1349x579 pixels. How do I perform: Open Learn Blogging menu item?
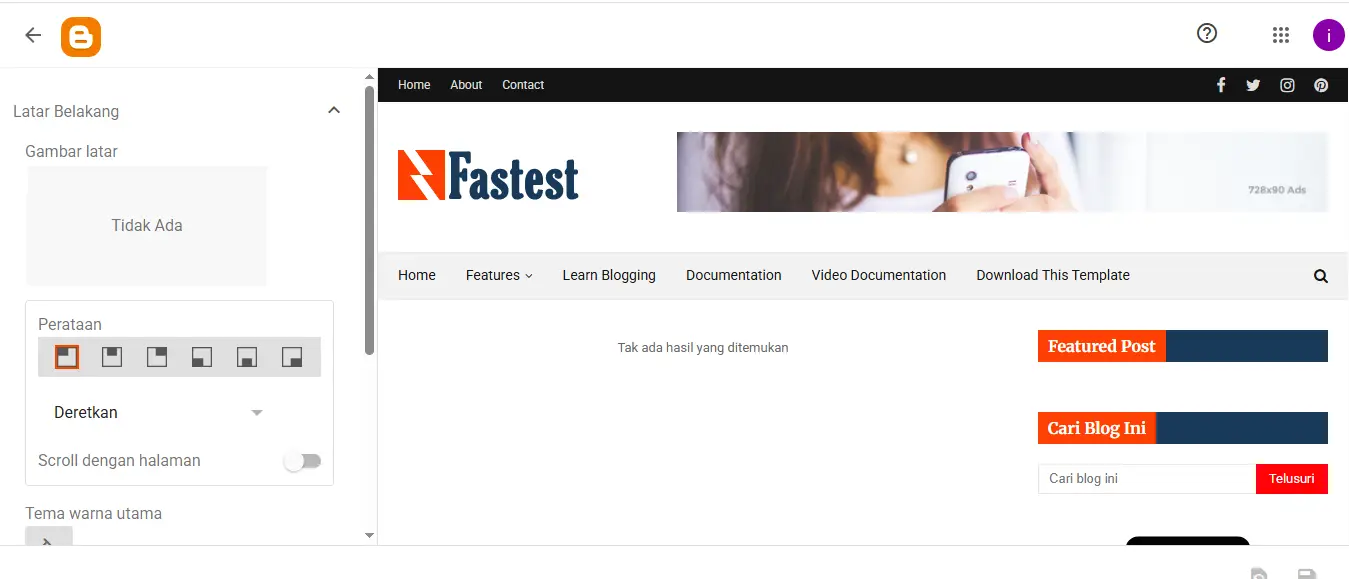[609, 275]
